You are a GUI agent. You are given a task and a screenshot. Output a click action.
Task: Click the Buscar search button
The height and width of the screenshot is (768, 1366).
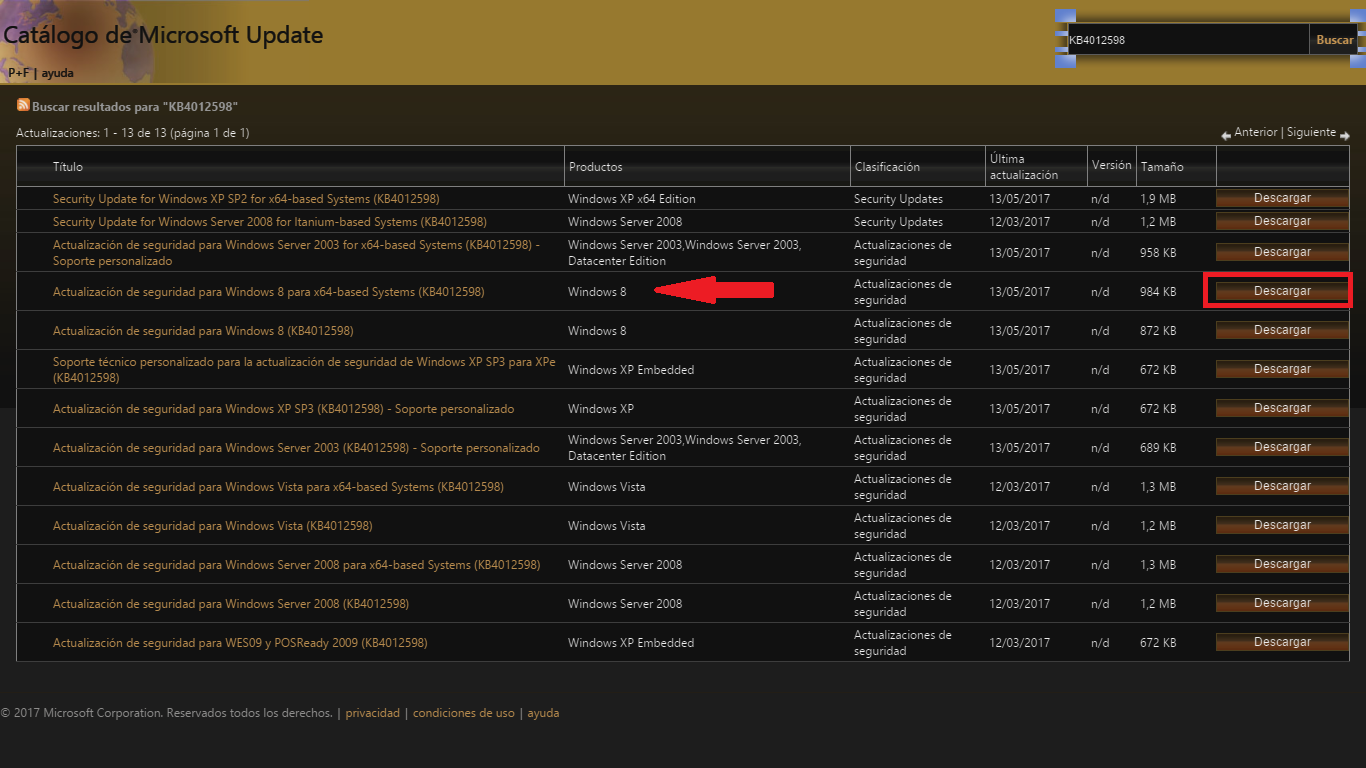[1334, 40]
